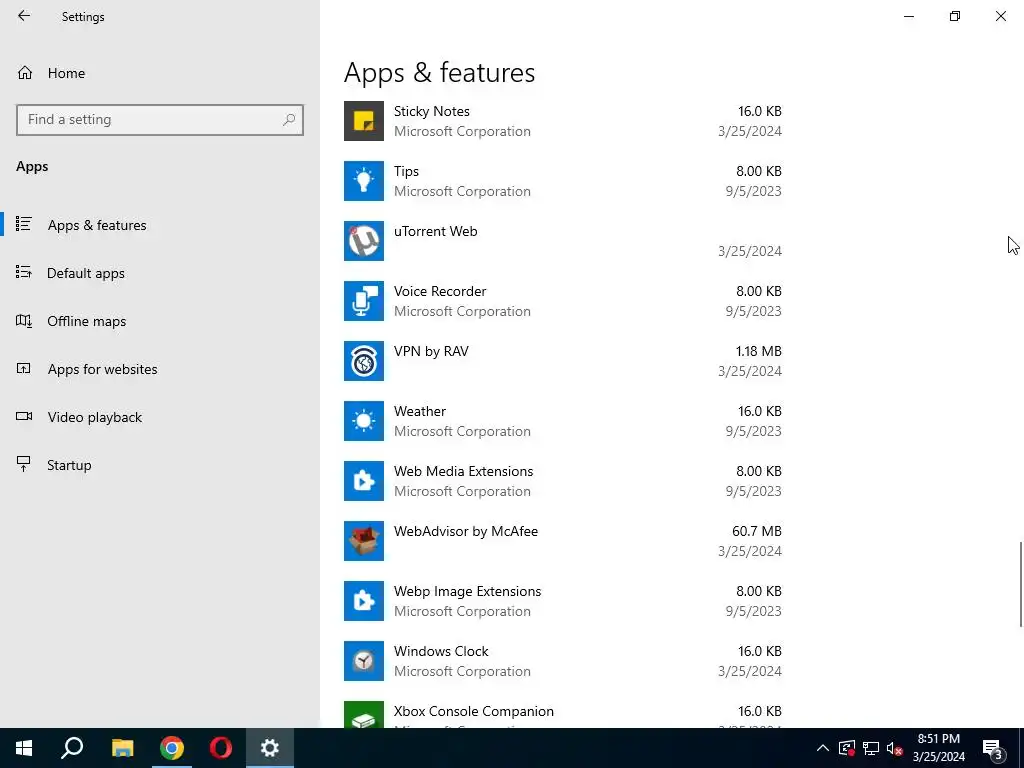Select the Xbox Console Companion name
The height and width of the screenshot is (768, 1024).
pyautogui.click(x=473, y=712)
